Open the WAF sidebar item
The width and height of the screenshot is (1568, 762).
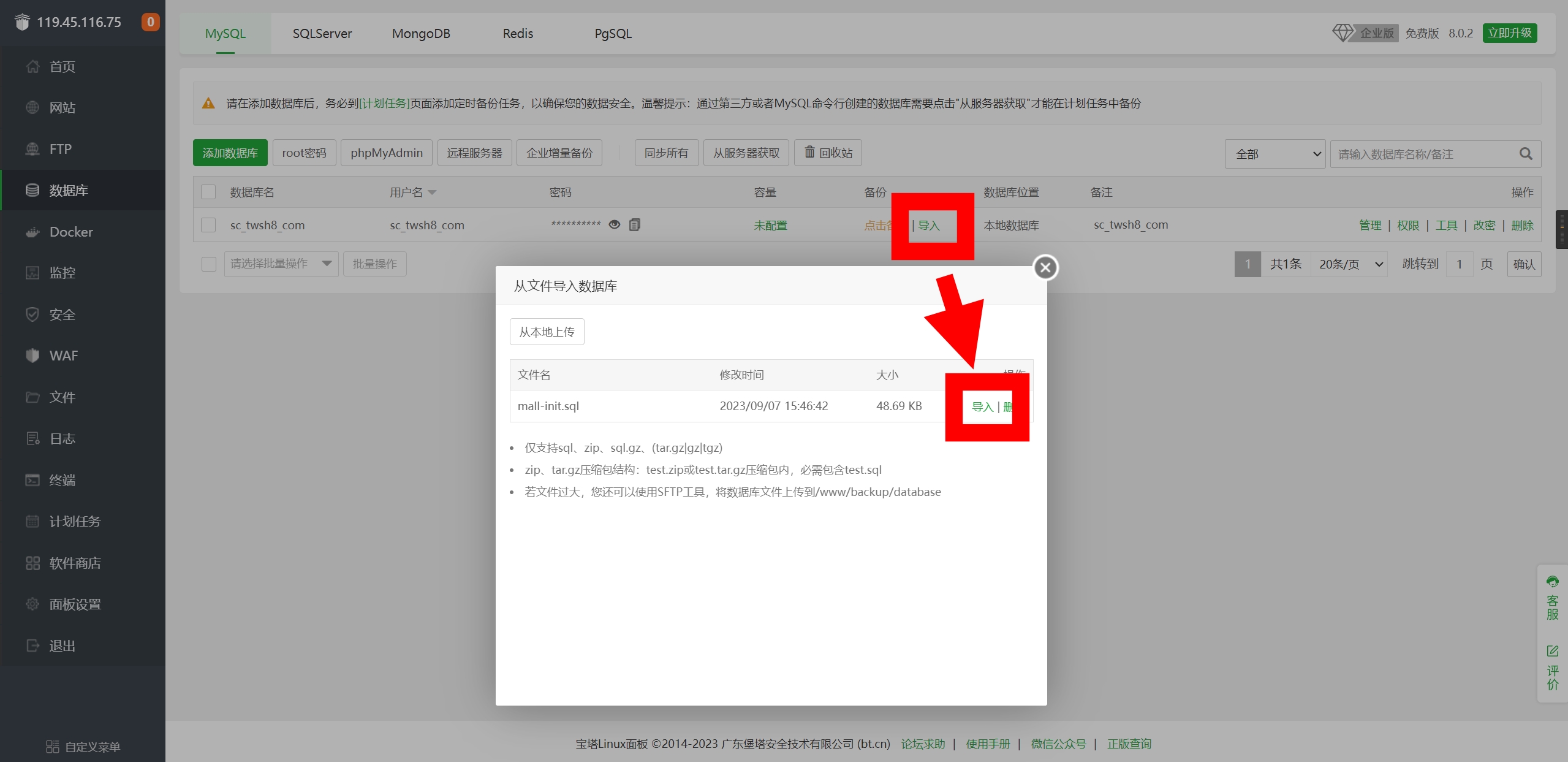(63, 356)
